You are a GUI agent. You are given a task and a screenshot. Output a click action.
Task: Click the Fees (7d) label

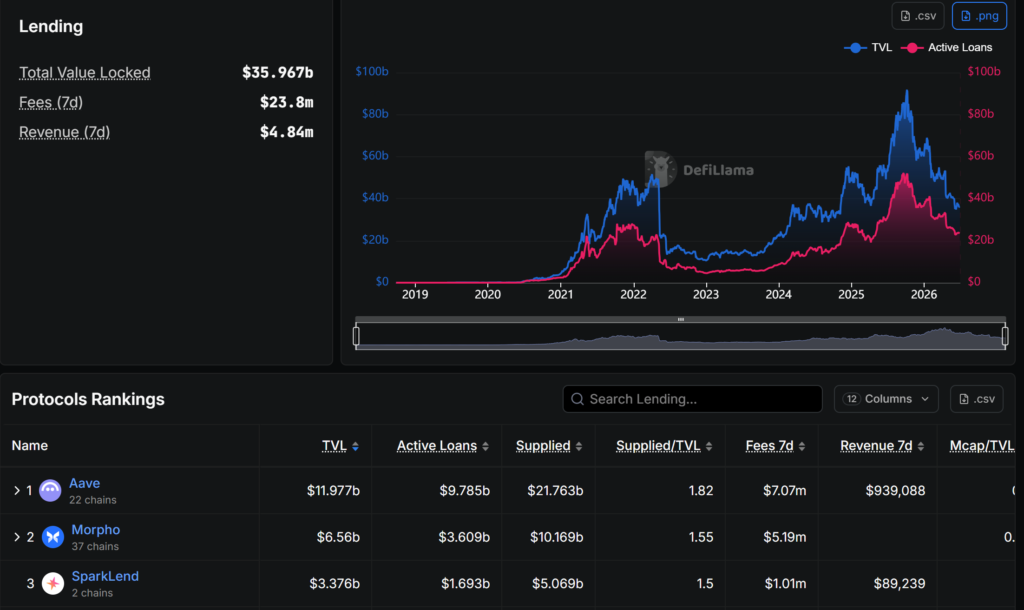pyautogui.click(x=51, y=103)
